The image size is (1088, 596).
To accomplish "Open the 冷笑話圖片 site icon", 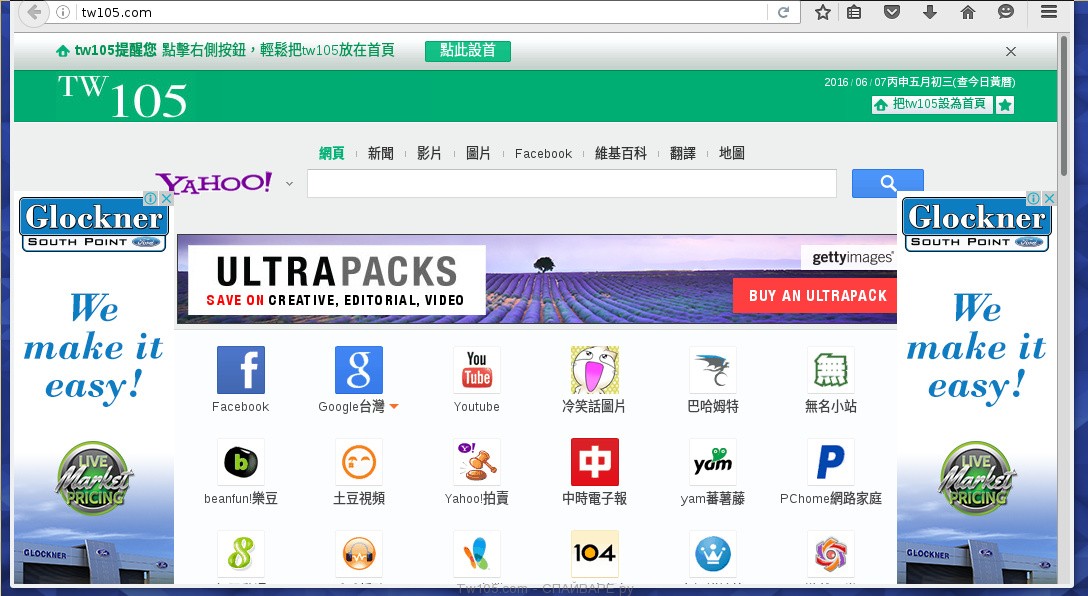I will click(x=595, y=370).
